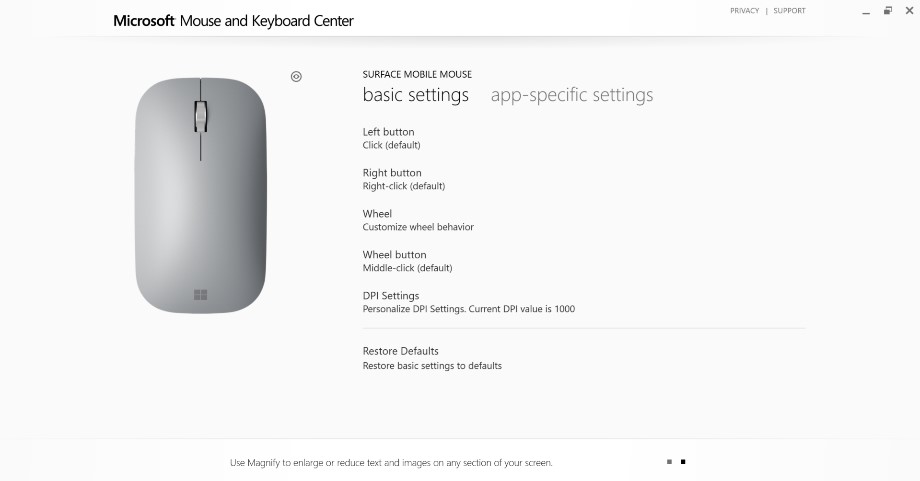Minimize the Mouse and Keyboard Center window
920x481 pixels.
[866, 11]
